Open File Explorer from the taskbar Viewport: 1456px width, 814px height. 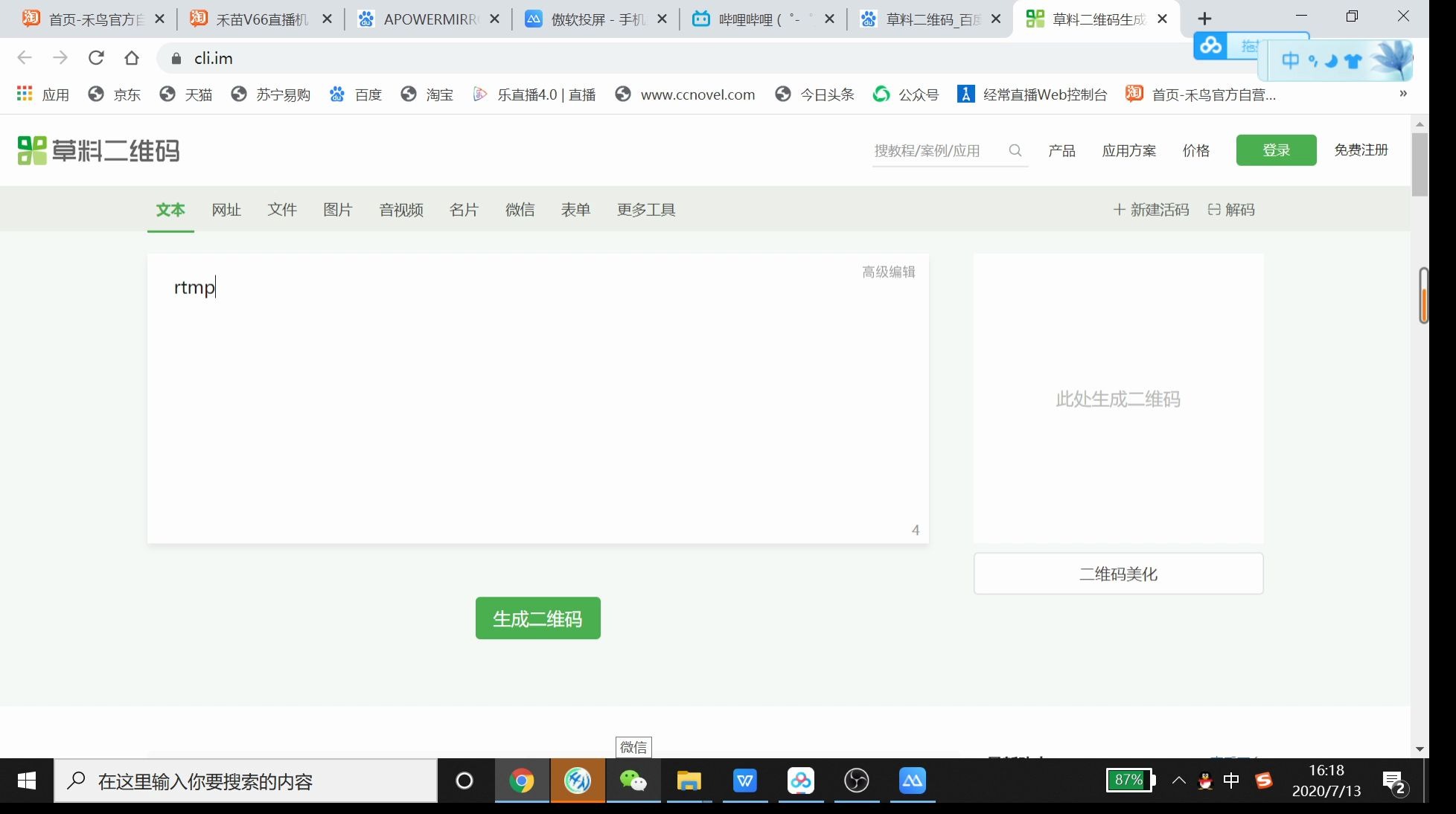689,781
